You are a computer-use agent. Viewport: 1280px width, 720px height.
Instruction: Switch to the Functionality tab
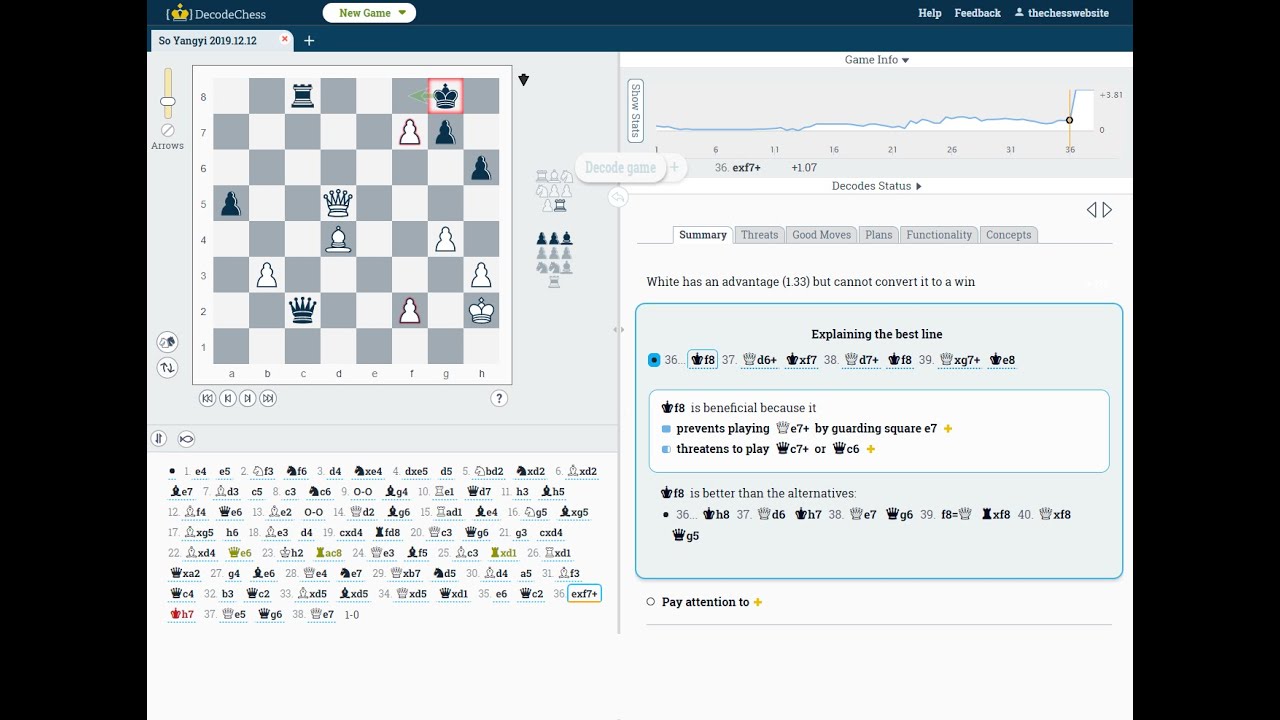(939, 235)
